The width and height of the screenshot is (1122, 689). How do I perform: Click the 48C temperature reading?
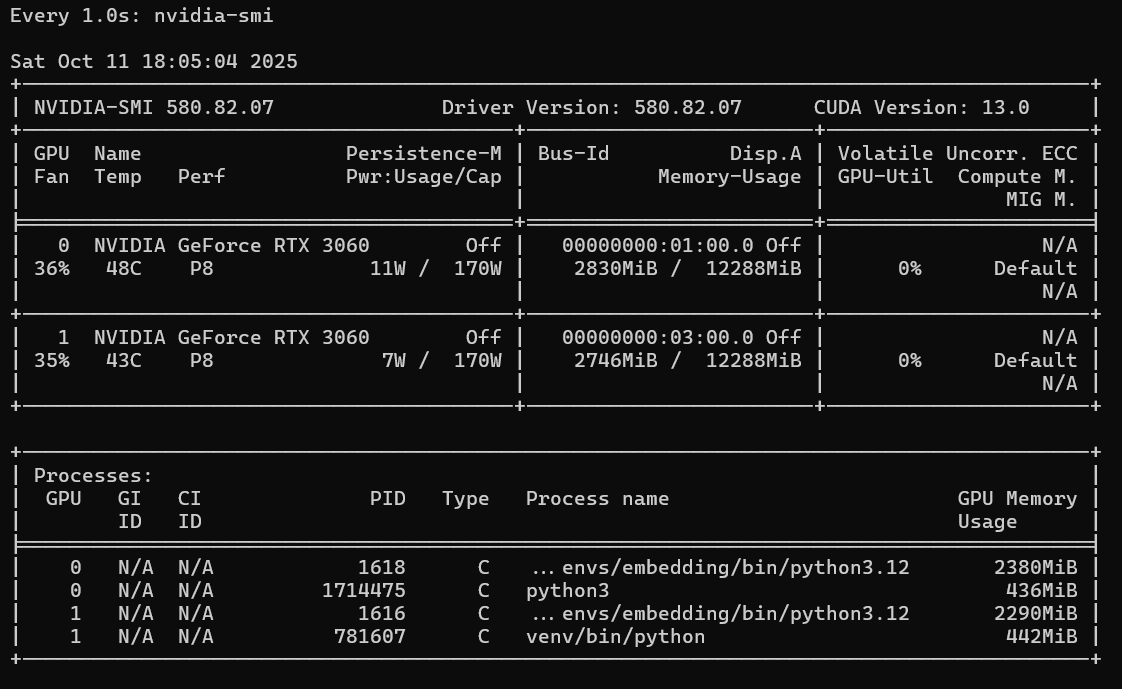coord(124,269)
